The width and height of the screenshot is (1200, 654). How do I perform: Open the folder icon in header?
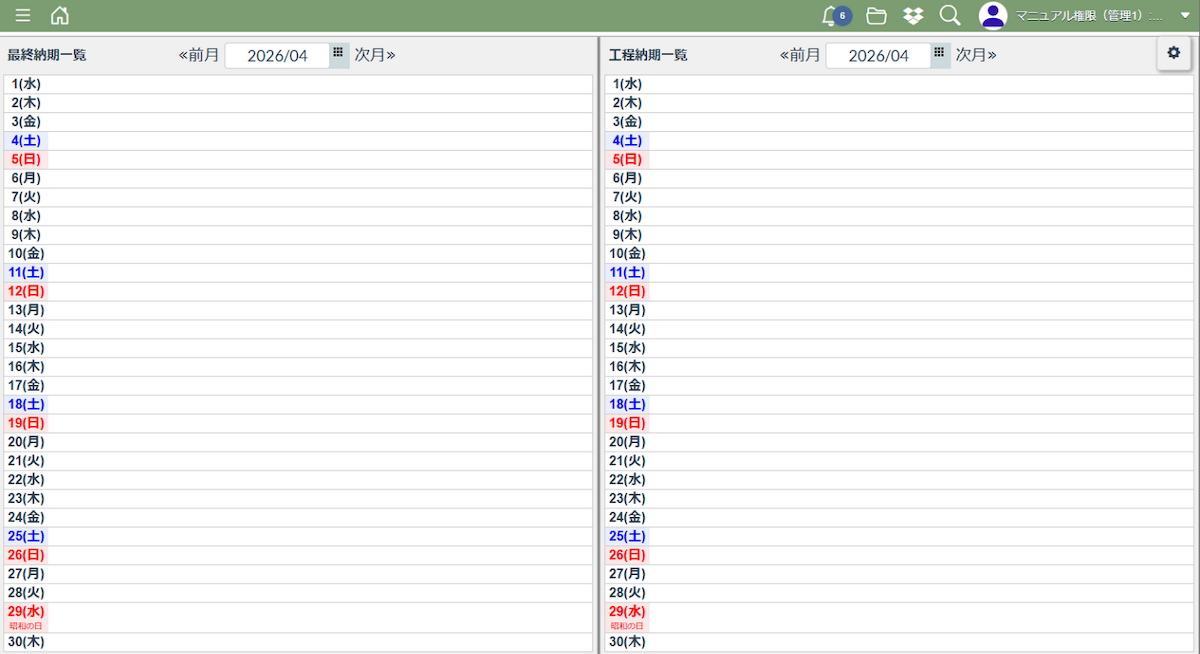coord(877,15)
